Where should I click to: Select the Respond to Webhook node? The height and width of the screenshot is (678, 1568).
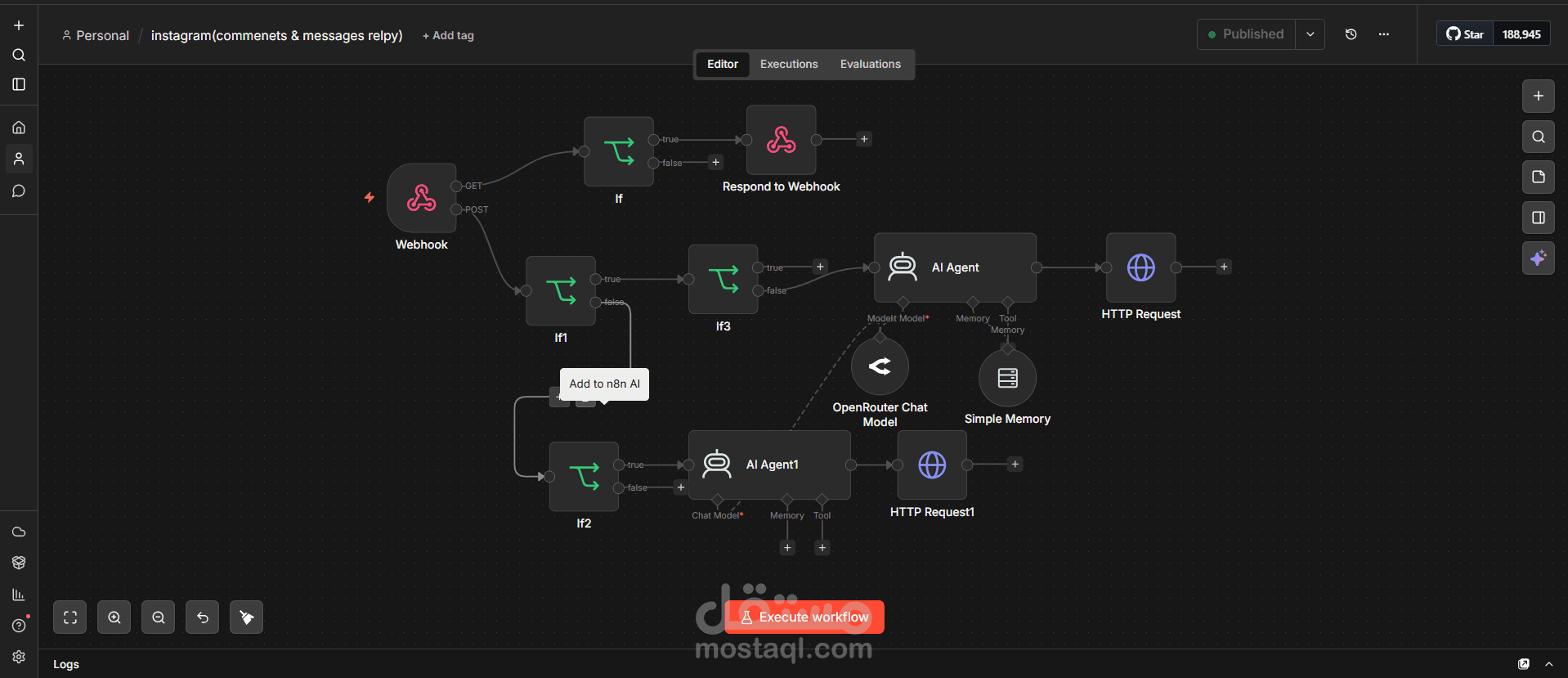pyautogui.click(x=782, y=140)
